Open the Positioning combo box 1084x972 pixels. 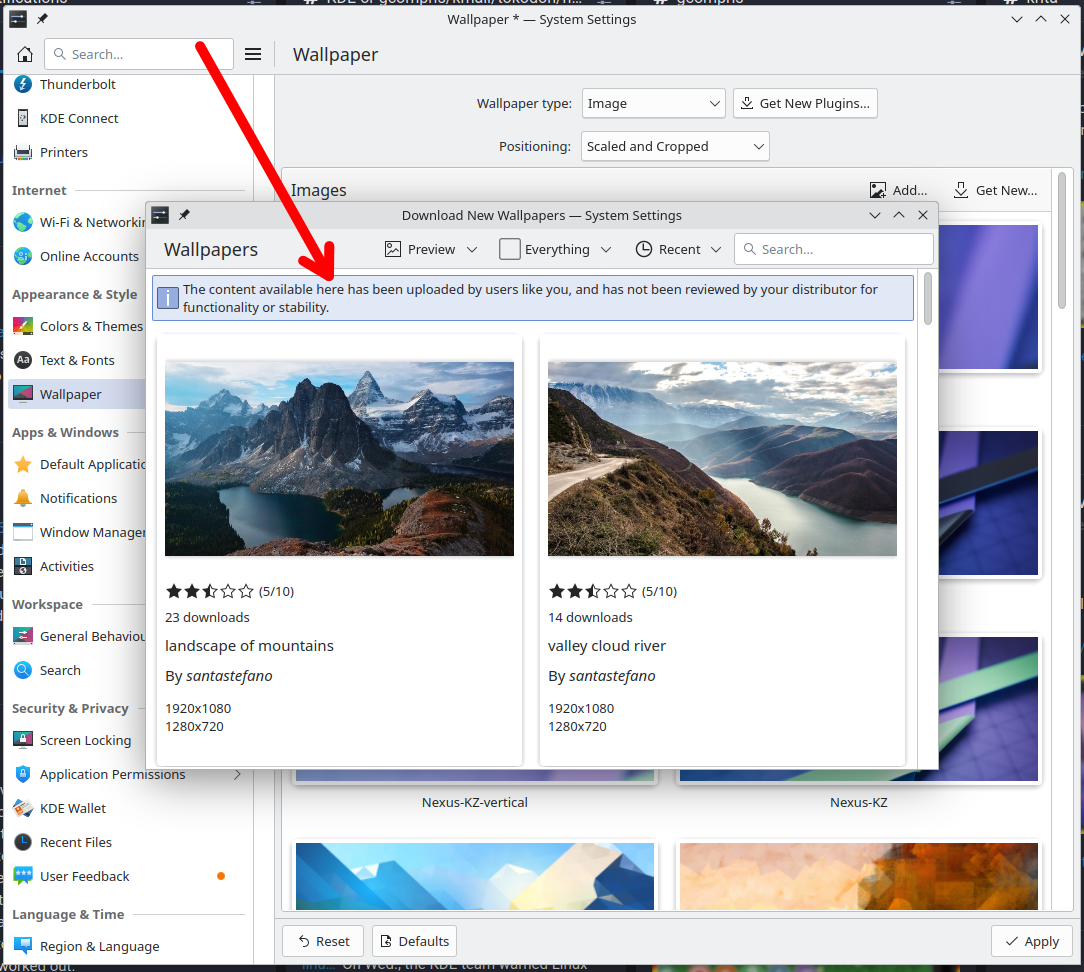click(x=675, y=146)
